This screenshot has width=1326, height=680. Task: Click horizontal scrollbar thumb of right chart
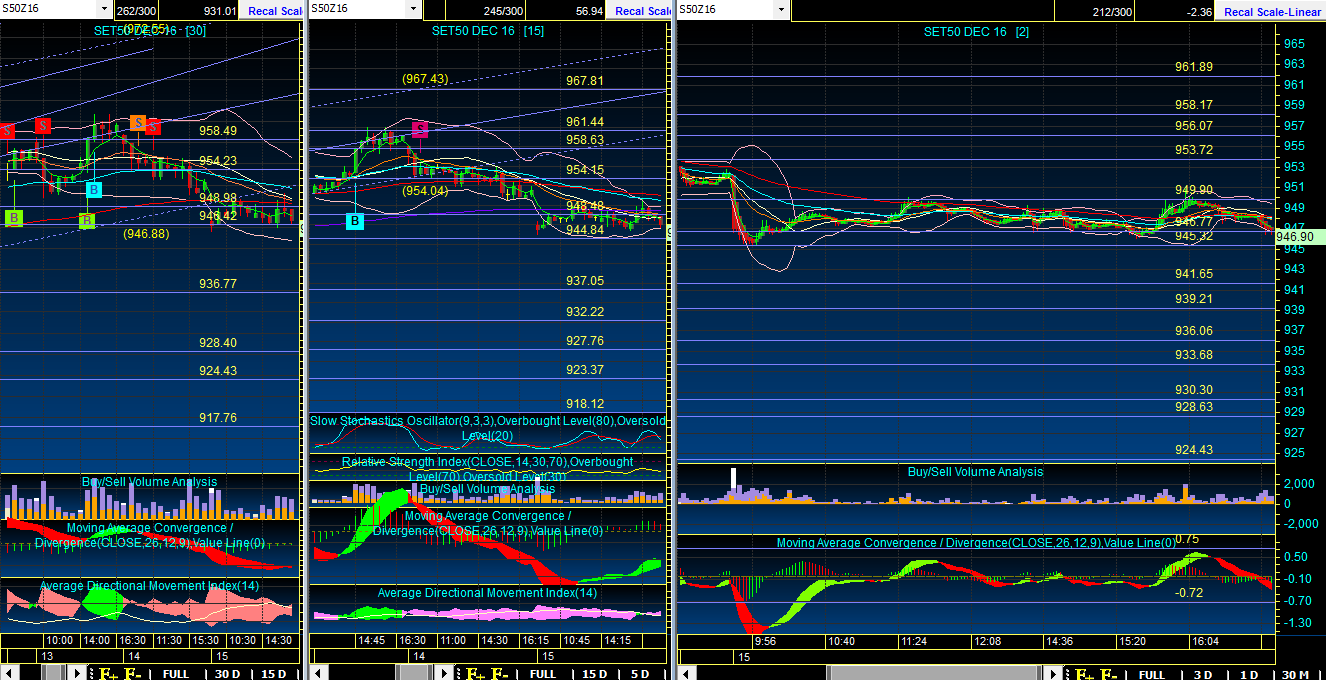934,673
